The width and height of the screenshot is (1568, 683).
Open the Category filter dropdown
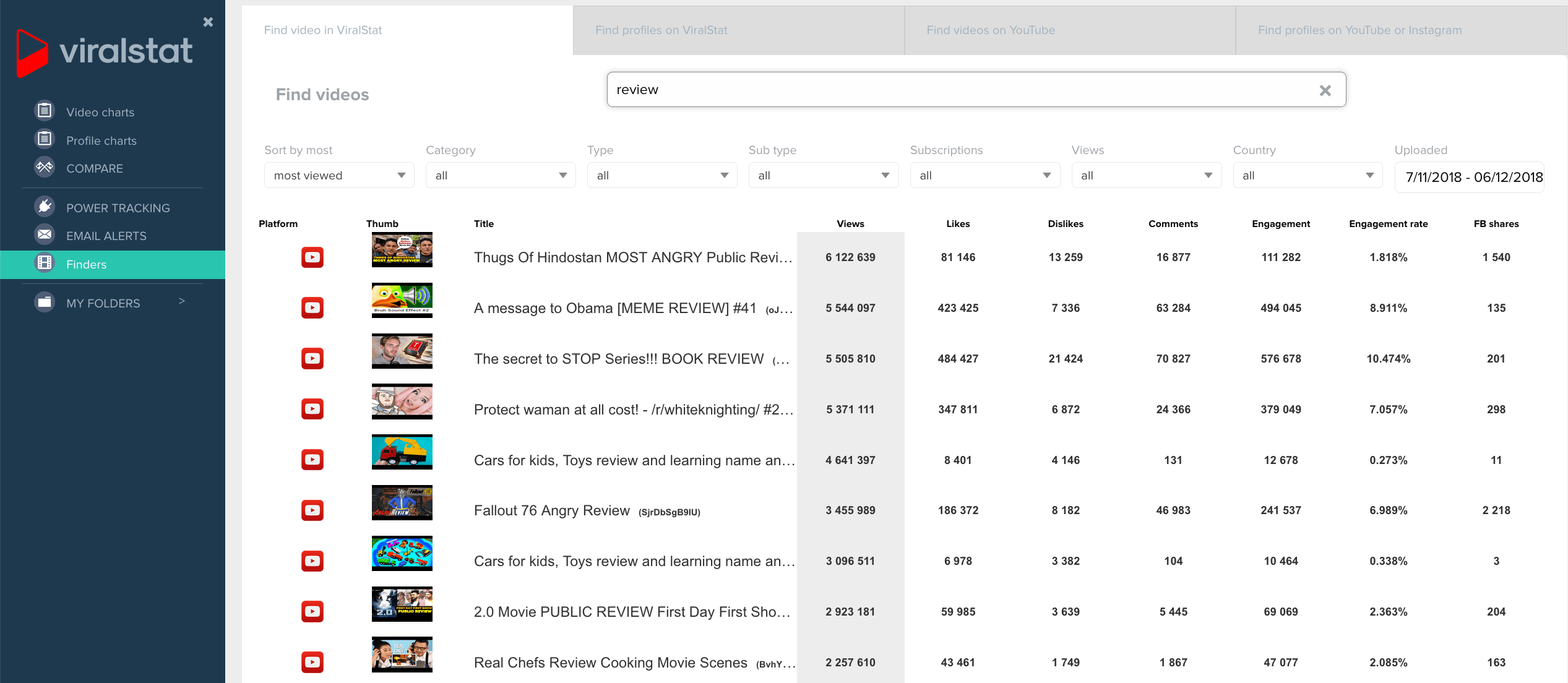[x=500, y=175]
